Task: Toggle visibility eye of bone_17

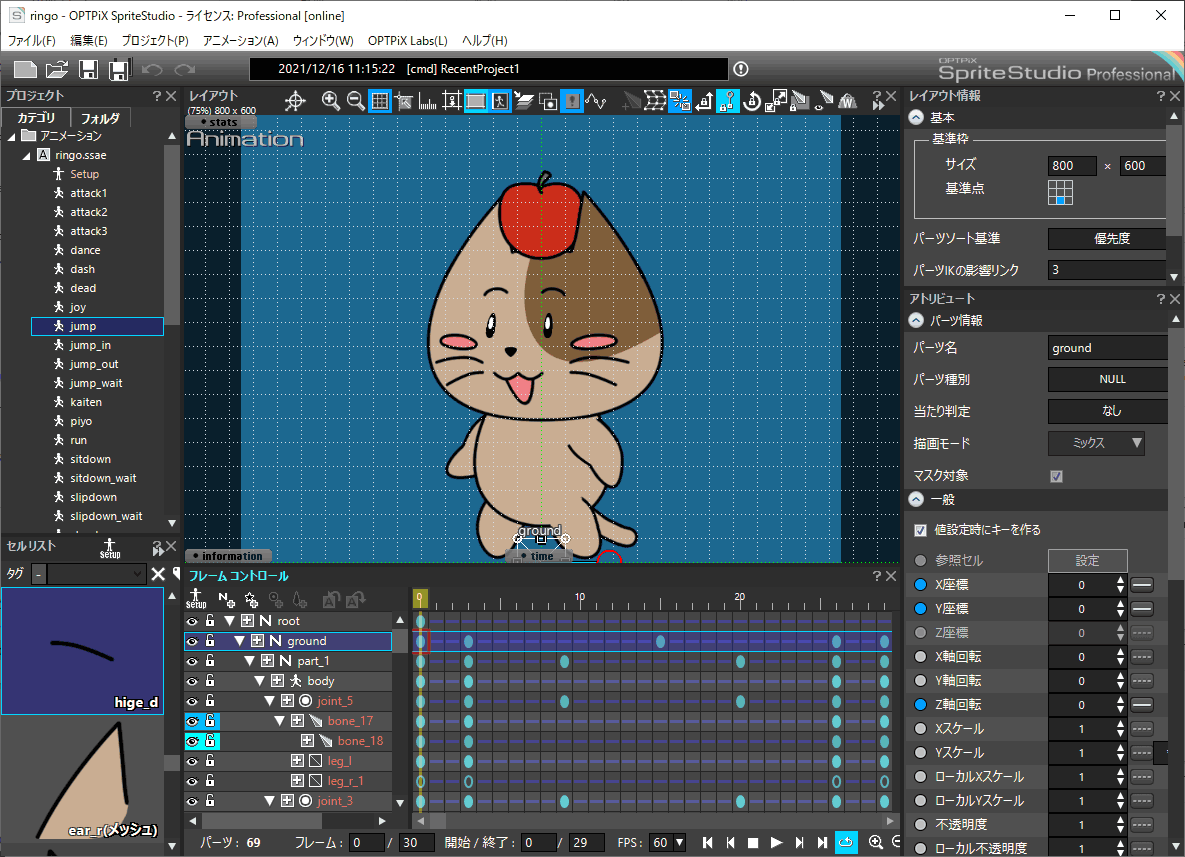Action: [x=192, y=721]
